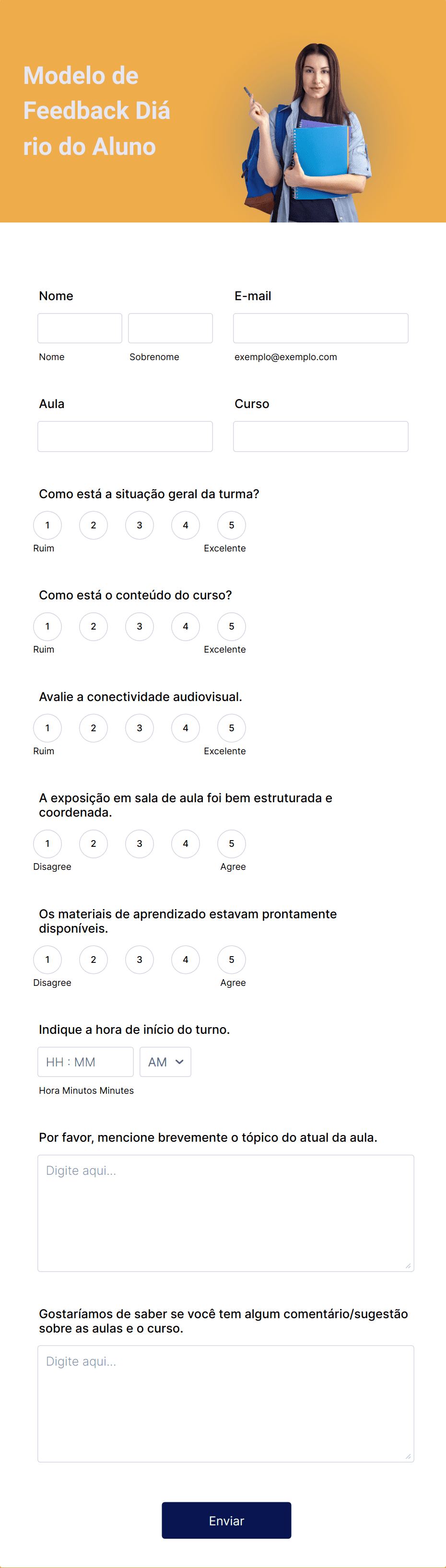
Task: Click the tópico da aula text area
Action: pyautogui.click(x=226, y=1213)
